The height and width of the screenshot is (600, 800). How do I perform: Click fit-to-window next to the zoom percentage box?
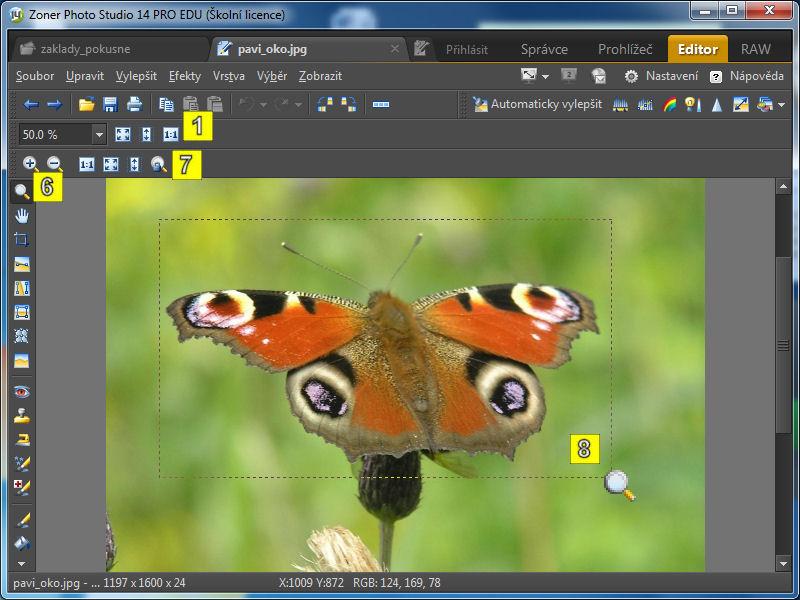click(123, 135)
